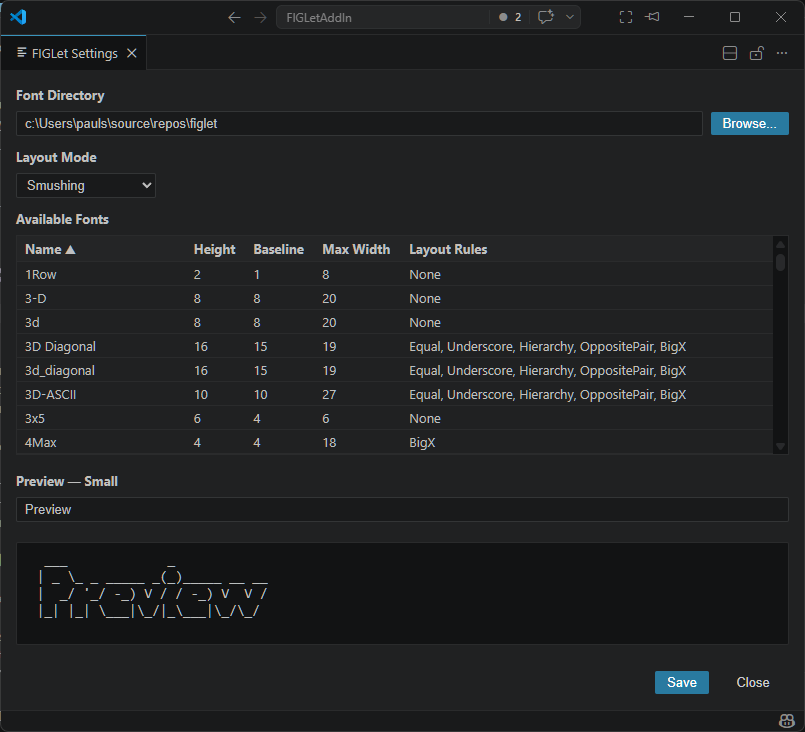The height and width of the screenshot is (732, 805).
Task: Go back with the left arrow
Action: [234, 17]
